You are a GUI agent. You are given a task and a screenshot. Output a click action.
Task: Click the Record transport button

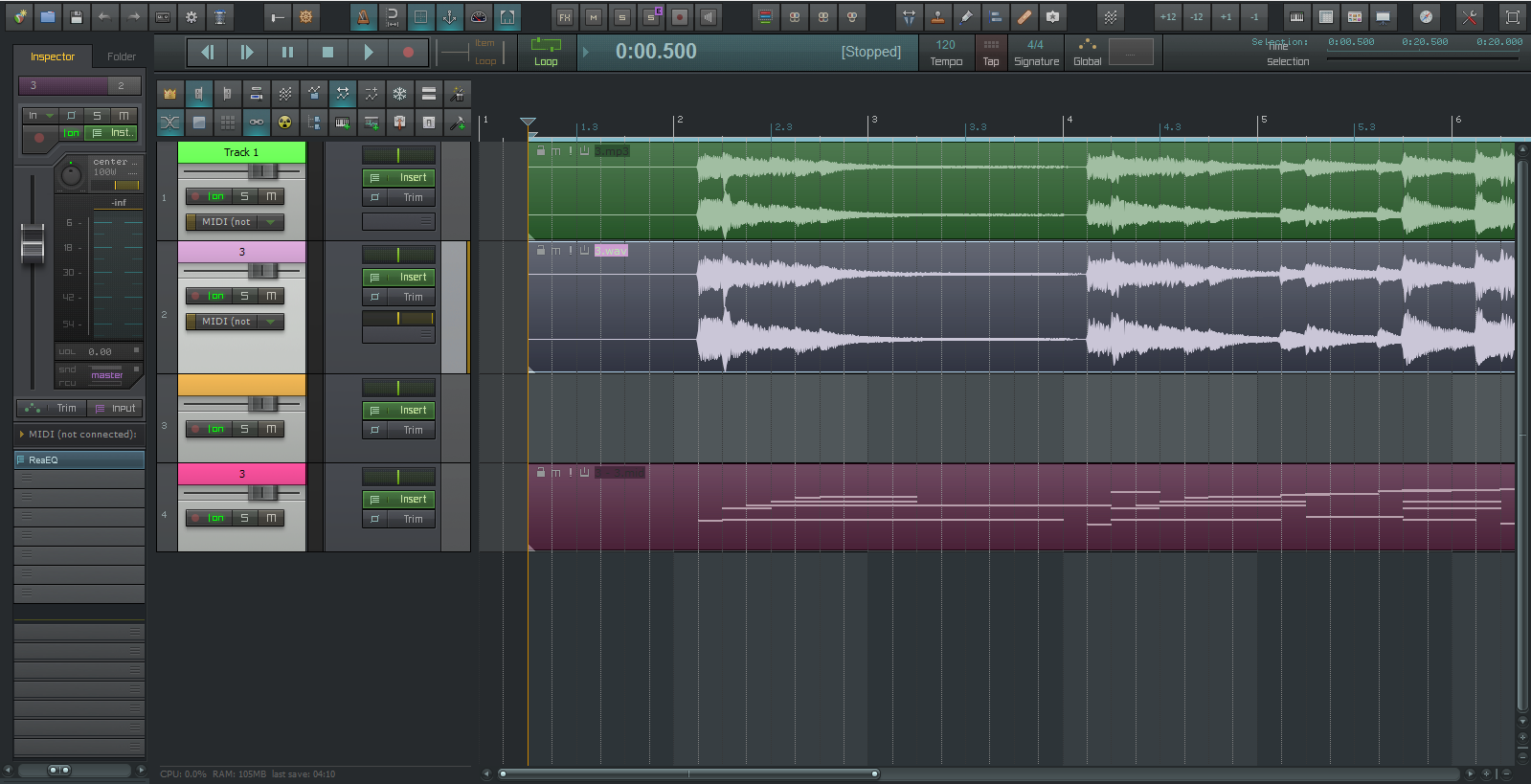(x=408, y=53)
